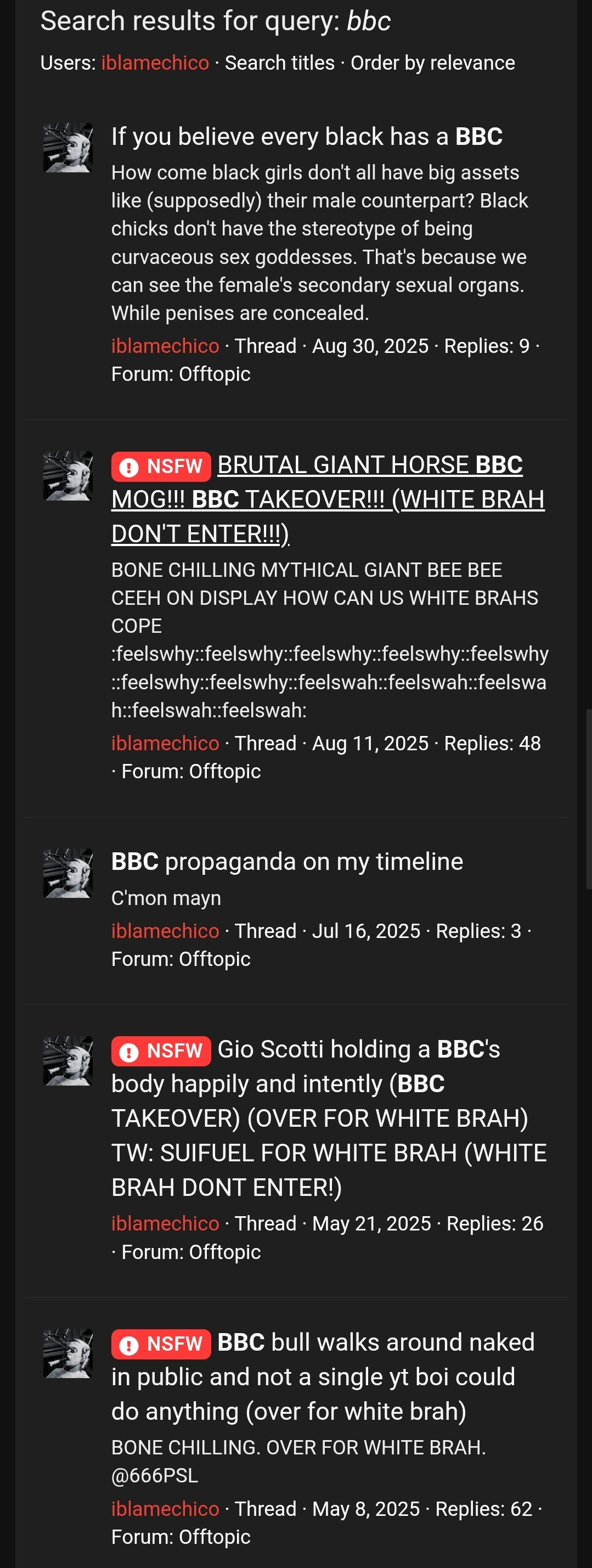Open thread titled 'If you believe every black has…'
Image resolution: width=592 pixels, height=1568 pixels.
(307, 136)
